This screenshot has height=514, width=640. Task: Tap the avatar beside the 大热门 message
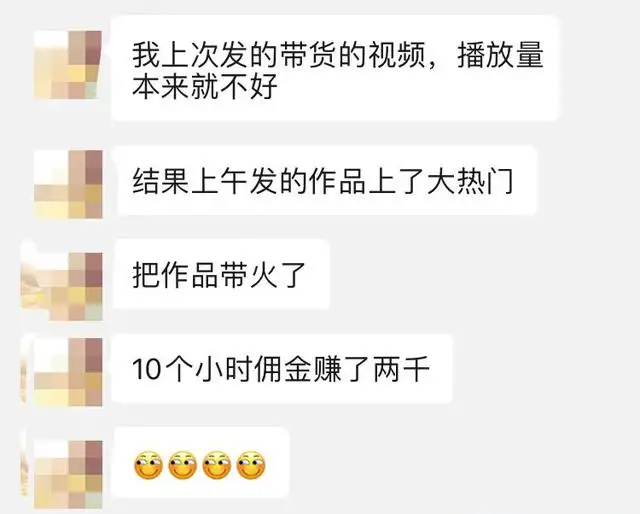click(x=68, y=184)
